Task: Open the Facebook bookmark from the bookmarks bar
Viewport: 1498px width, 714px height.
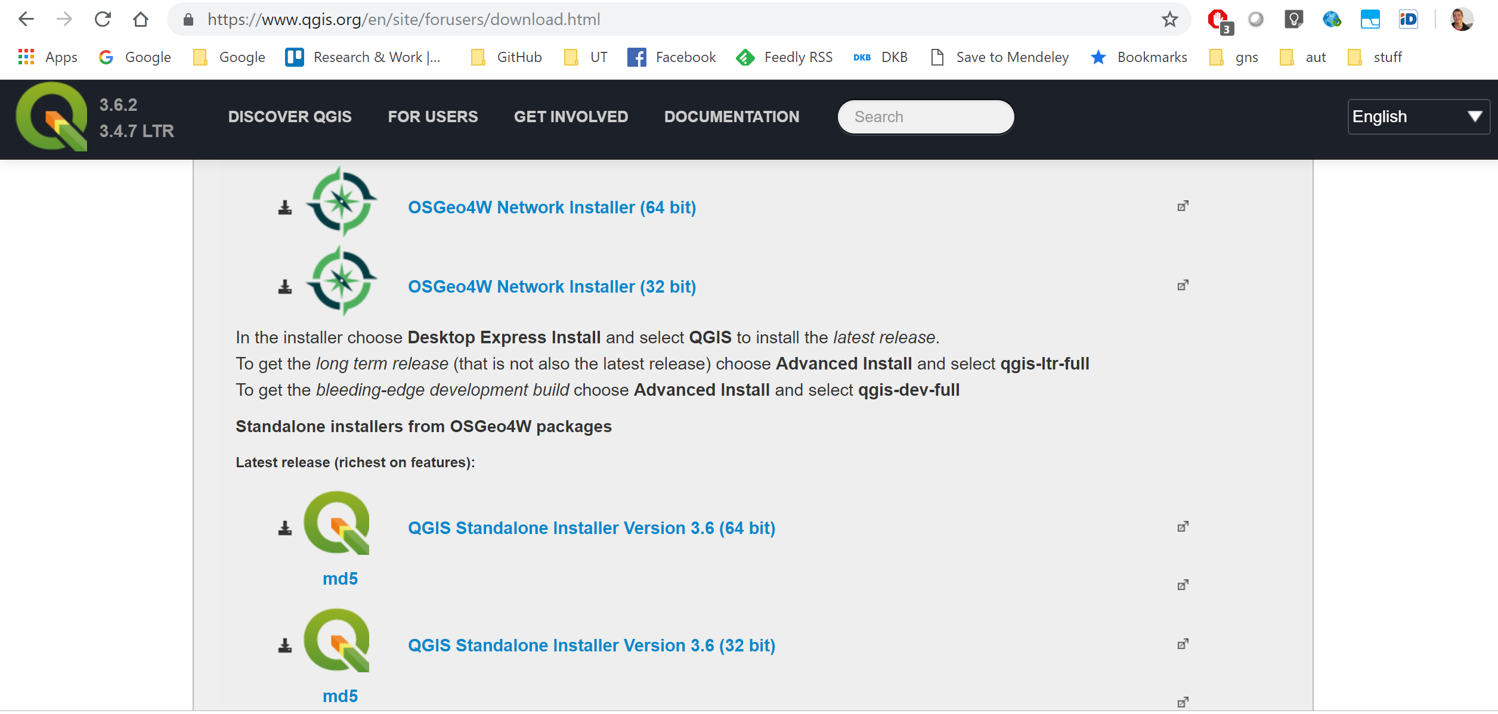Action: (x=672, y=57)
